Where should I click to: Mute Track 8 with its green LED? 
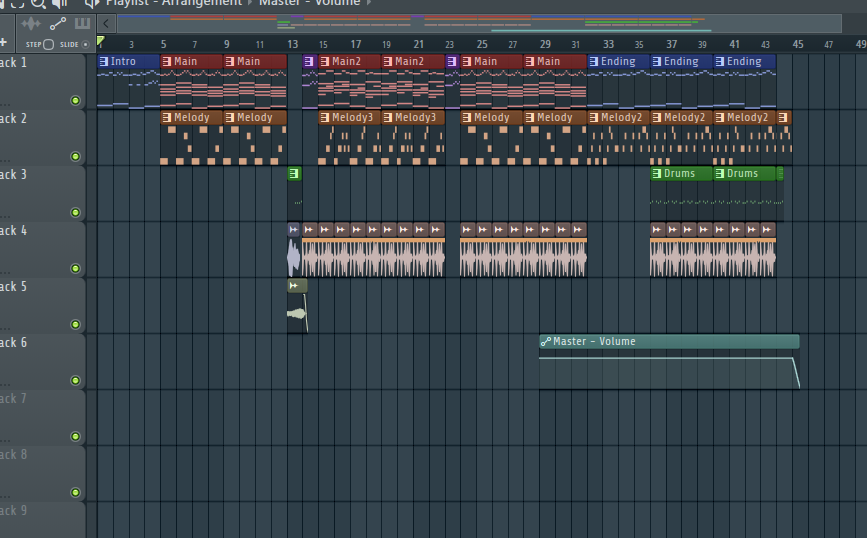pos(75,493)
